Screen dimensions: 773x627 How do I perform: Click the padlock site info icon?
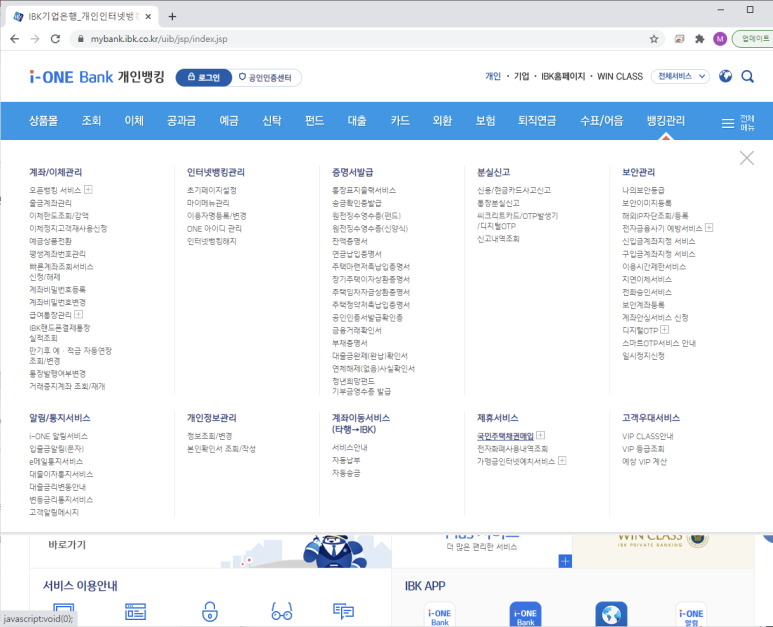(81, 39)
